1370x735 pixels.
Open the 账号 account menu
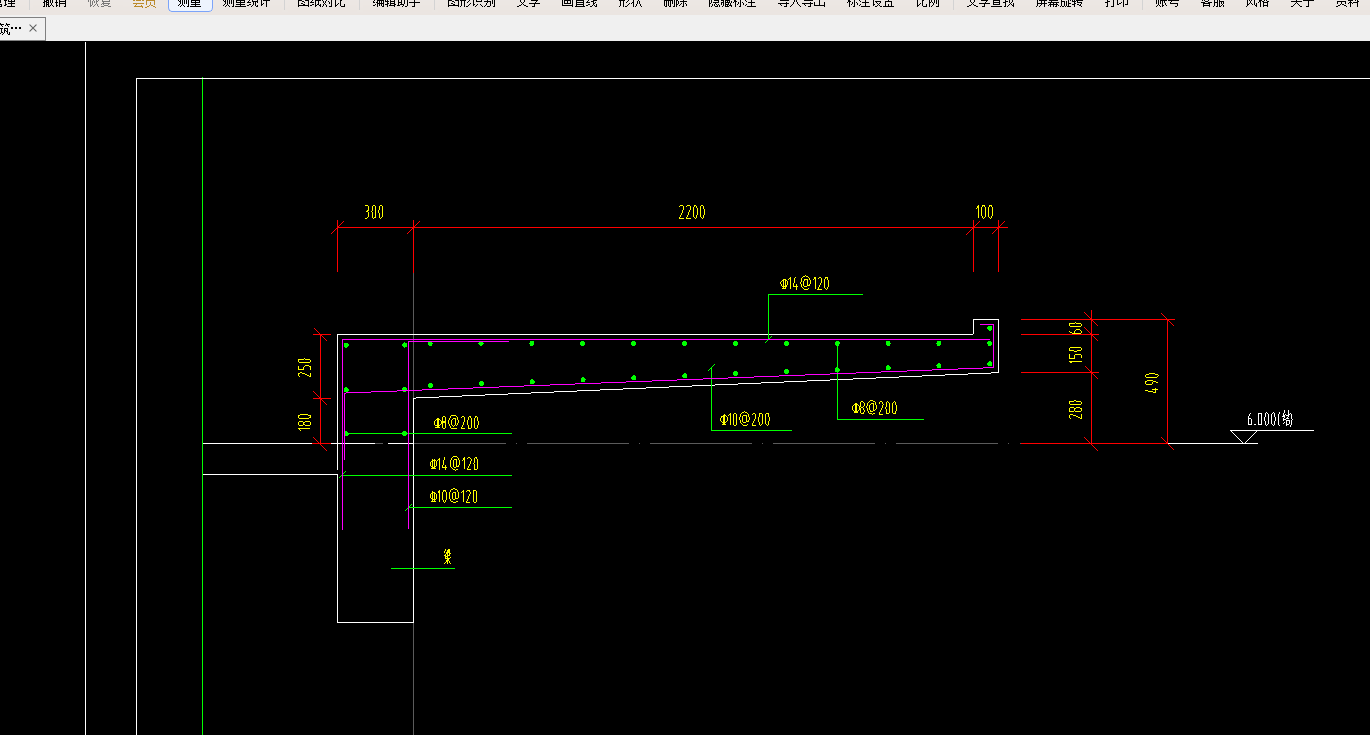point(1167,3)
